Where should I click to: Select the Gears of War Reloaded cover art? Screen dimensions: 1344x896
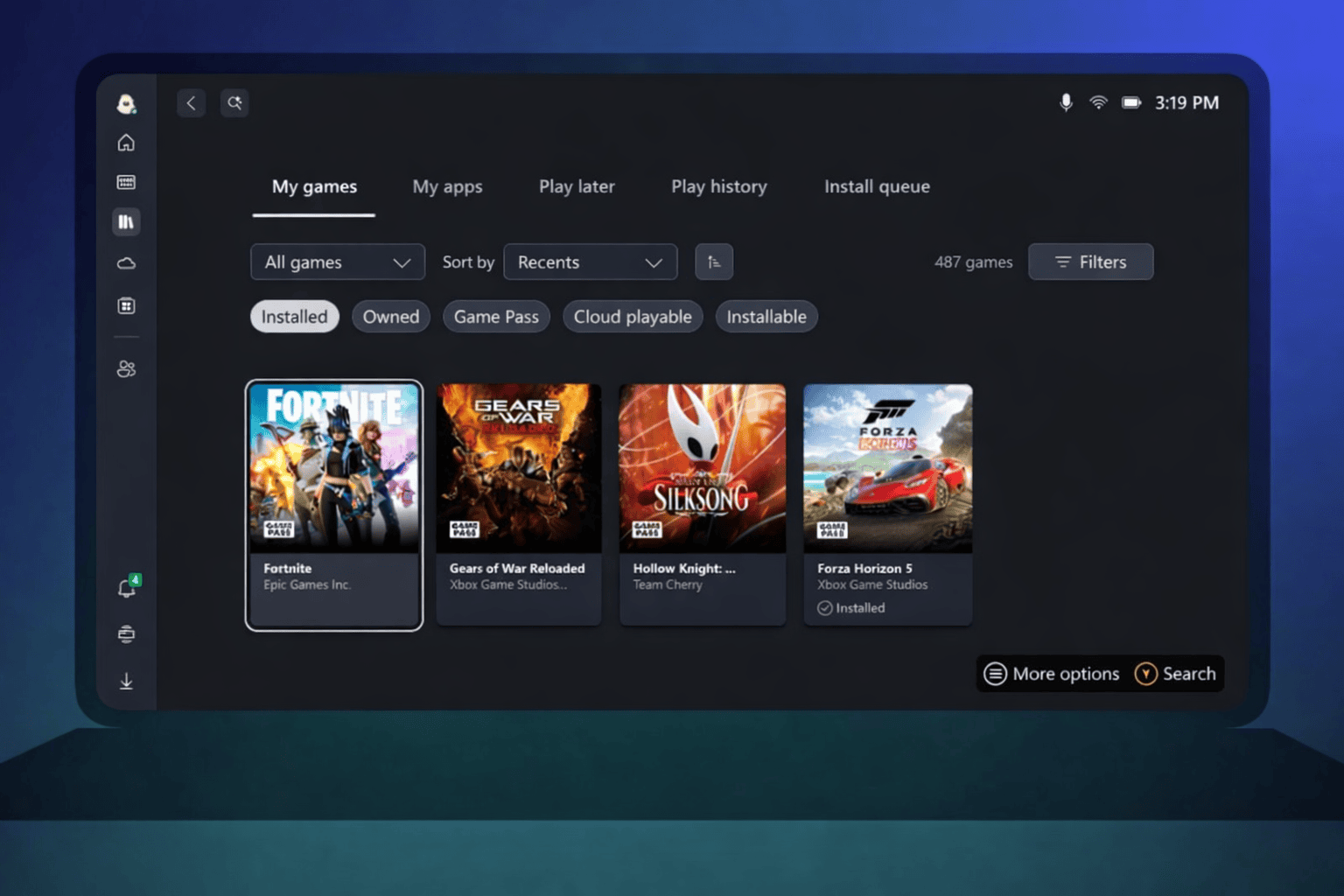[519, 468]
